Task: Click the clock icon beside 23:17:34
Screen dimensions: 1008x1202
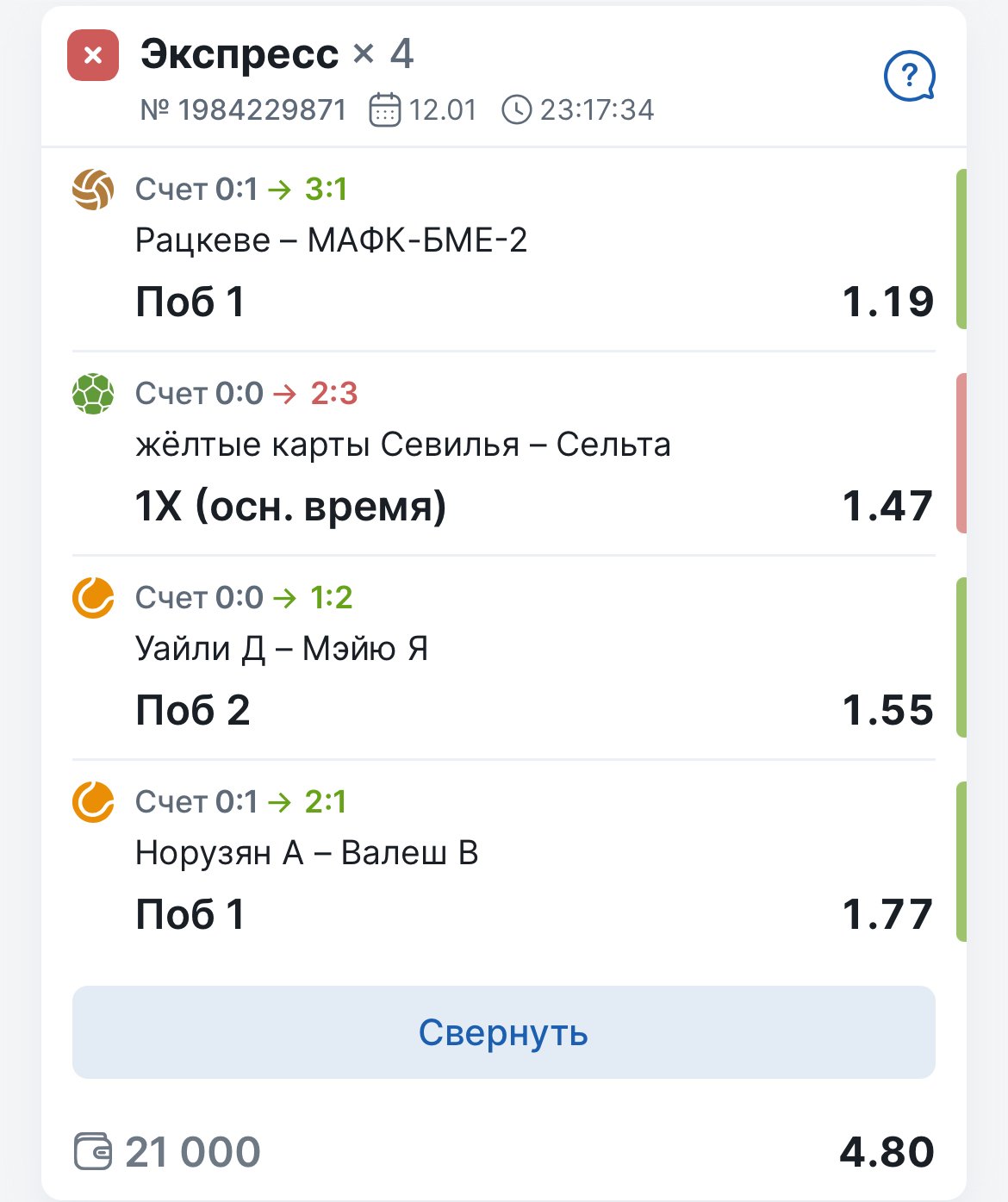Action: (x=516, y=110)
